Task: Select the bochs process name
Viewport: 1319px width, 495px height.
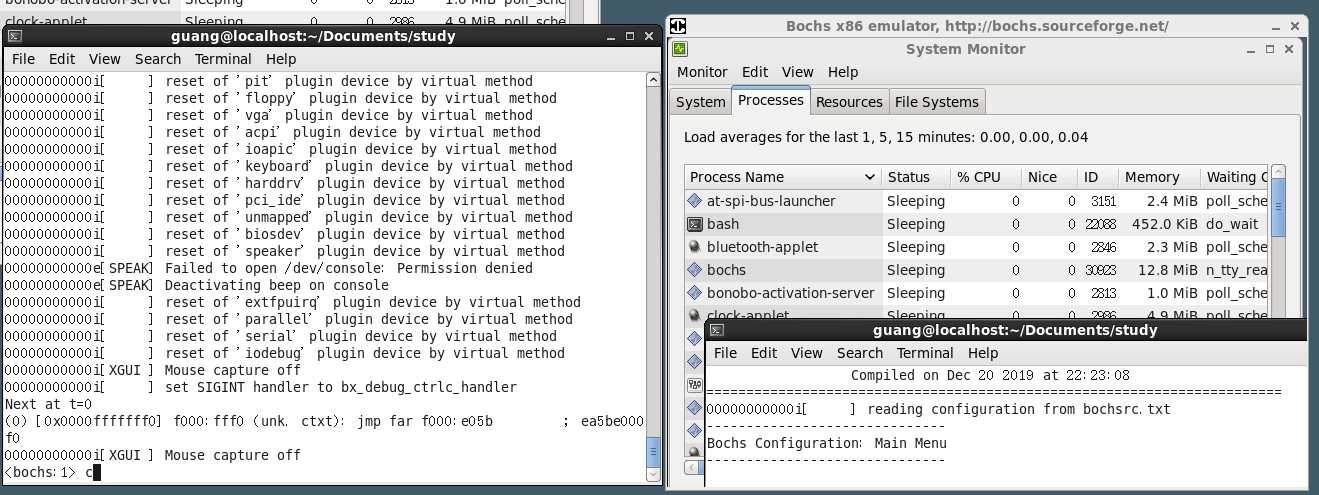Action: pyautogui.click(x=726, y=270)
